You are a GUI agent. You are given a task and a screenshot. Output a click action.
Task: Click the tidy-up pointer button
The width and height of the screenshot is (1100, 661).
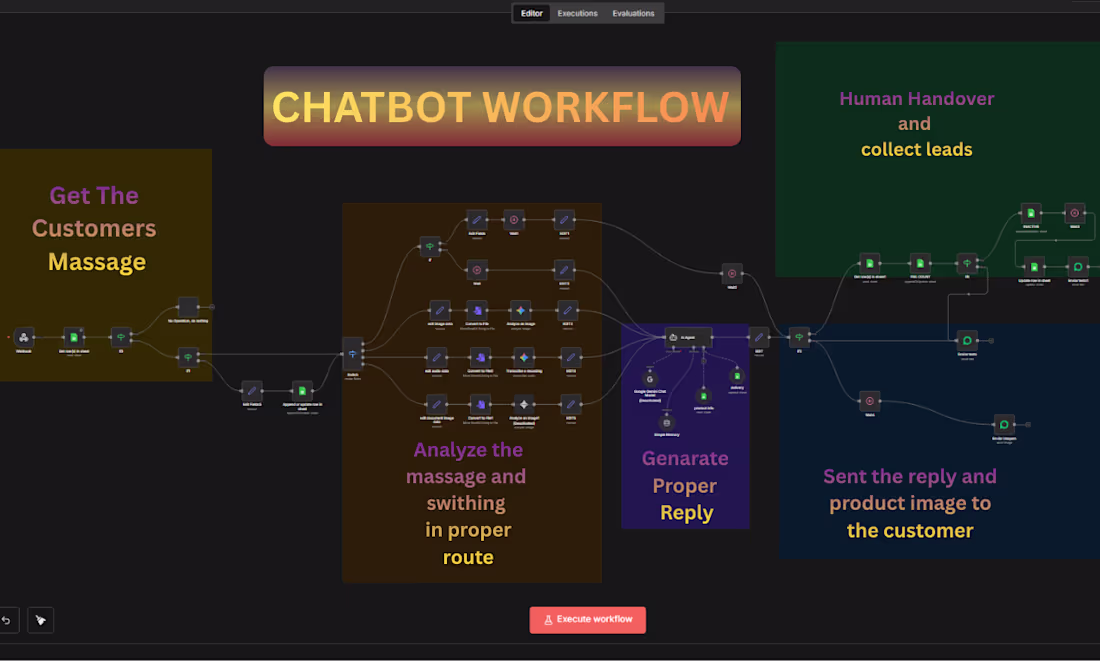coord(41,620)
